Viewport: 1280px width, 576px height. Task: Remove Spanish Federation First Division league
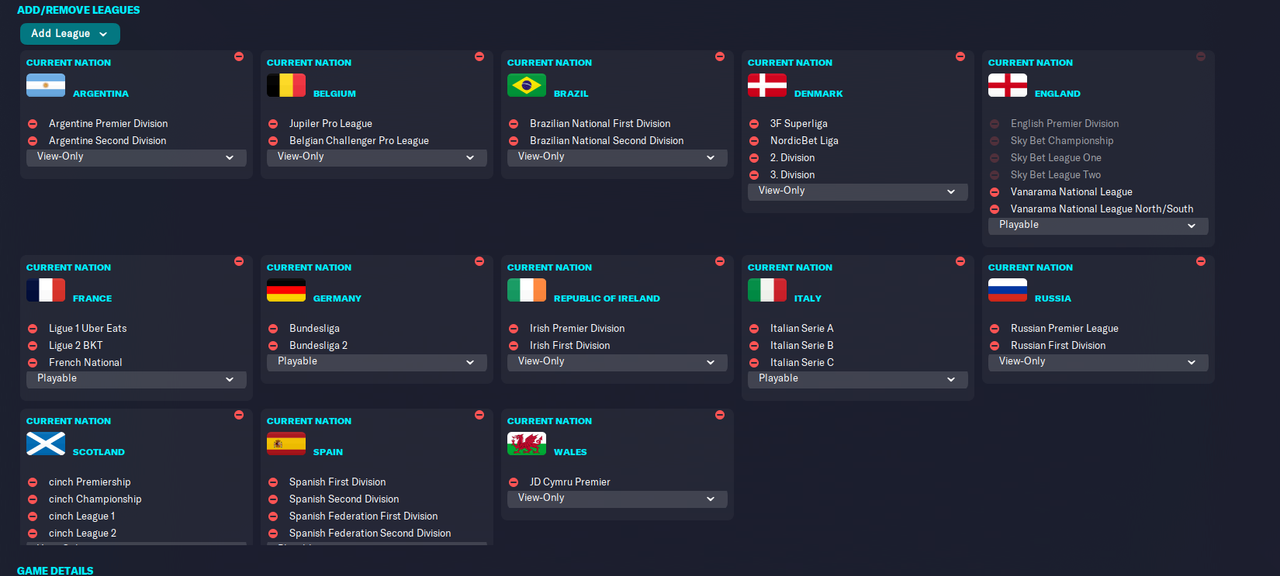[x=273, y=517]
